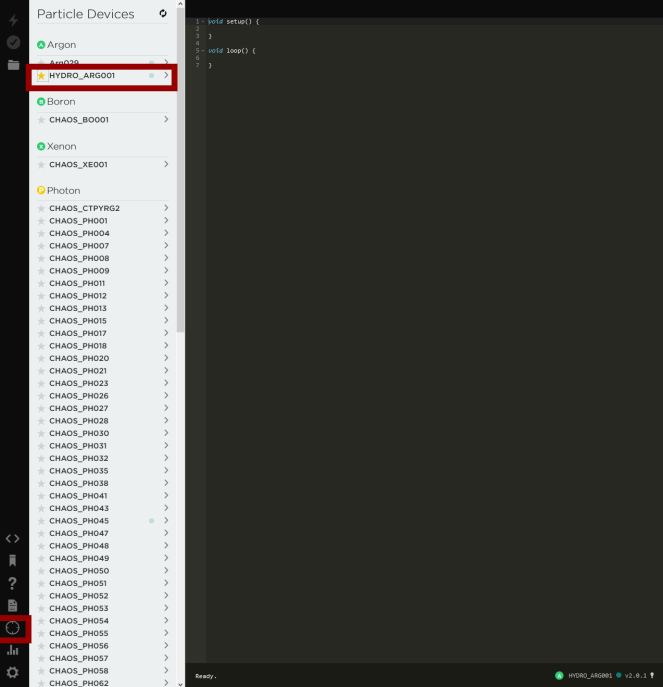Select the CHAOS_PH021 device name
The height and width of the screenshot is (687, 663).
coord(79,371)
